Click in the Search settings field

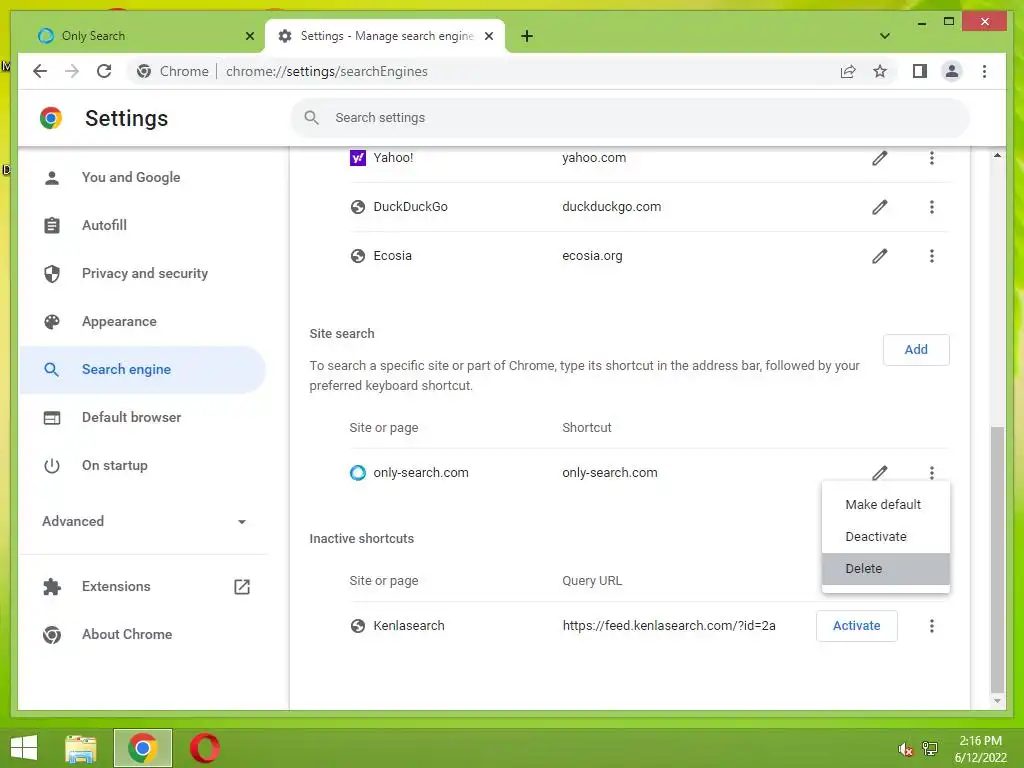[630, 118]
